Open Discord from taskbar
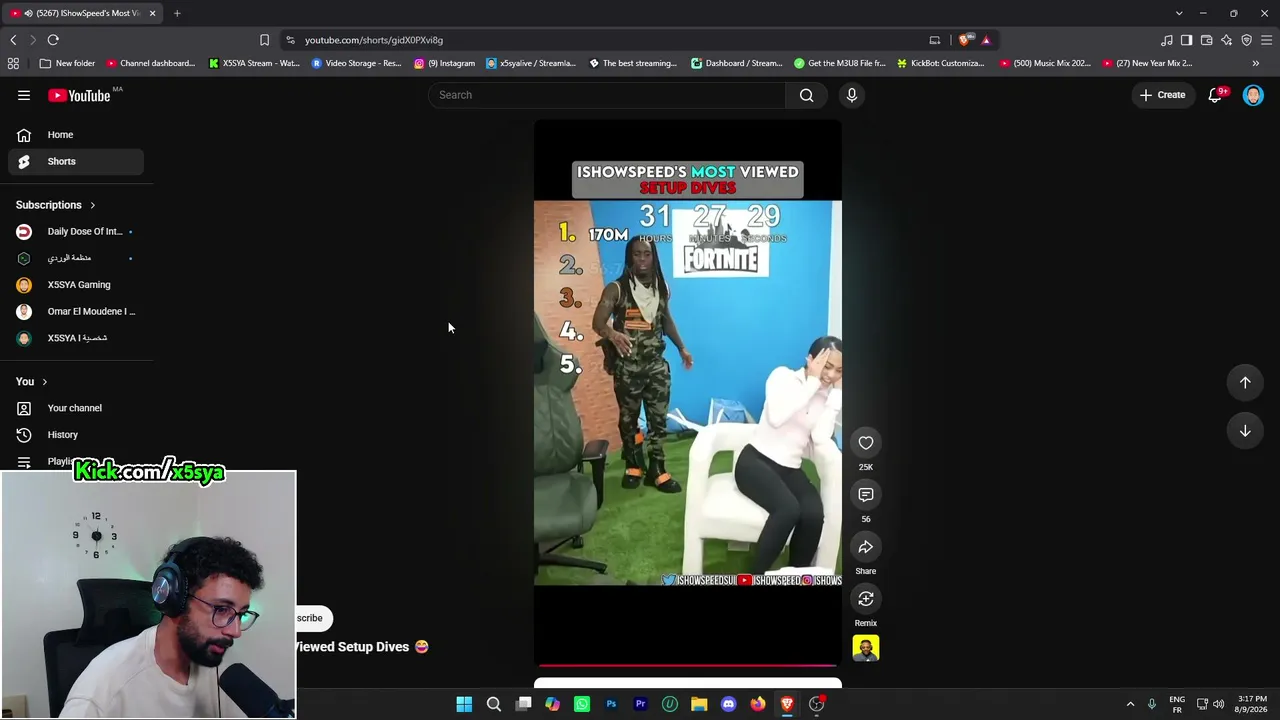 pos(728,704)
